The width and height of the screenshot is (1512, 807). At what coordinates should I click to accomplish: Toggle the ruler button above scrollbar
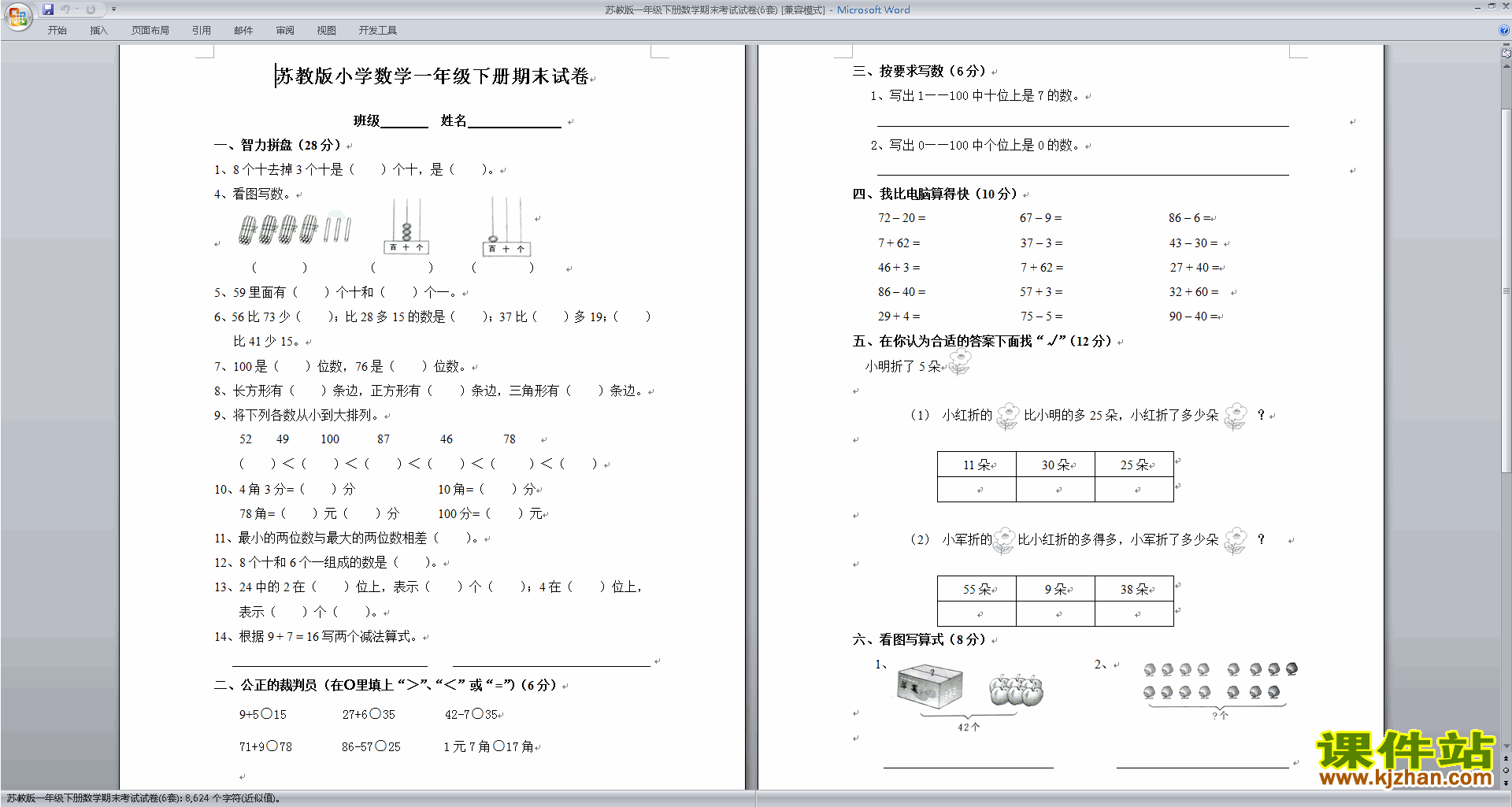[x=1506, y=54]
